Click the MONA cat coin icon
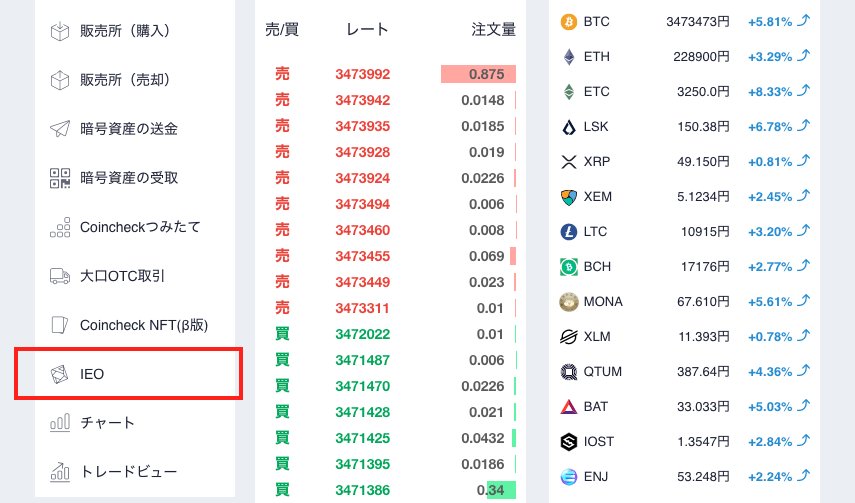This screenshot has height=503, width=855. click(x=569, y=302)
